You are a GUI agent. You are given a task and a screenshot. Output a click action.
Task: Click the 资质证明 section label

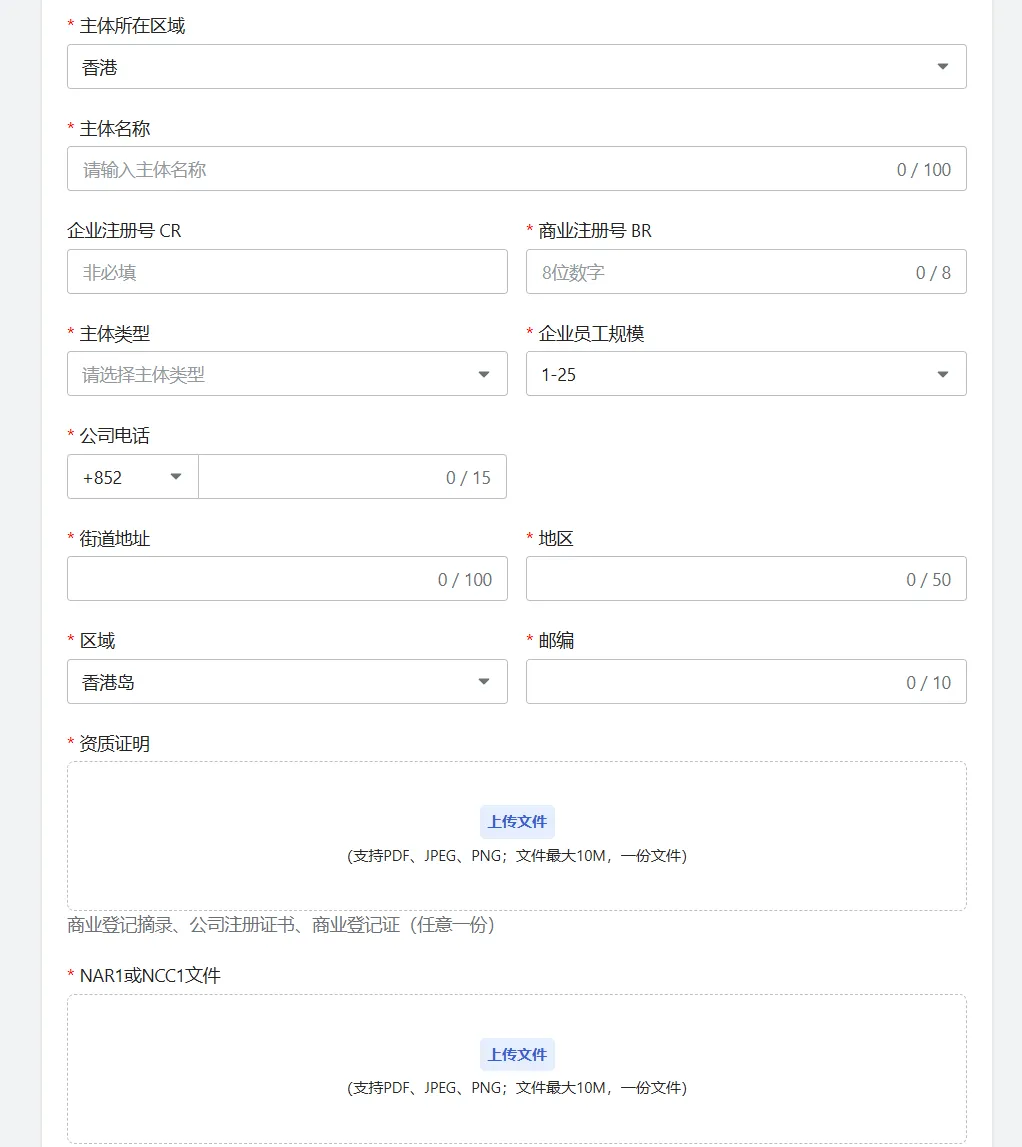coord(115,744)
